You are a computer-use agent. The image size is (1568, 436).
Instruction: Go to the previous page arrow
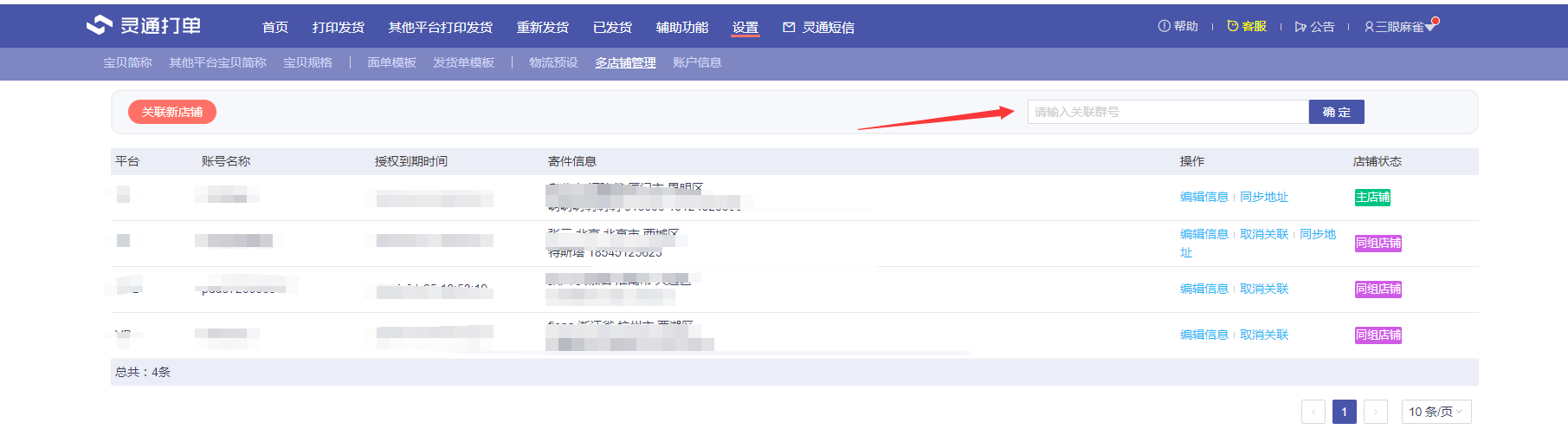pyautogui.click(x=1313, y=412)
